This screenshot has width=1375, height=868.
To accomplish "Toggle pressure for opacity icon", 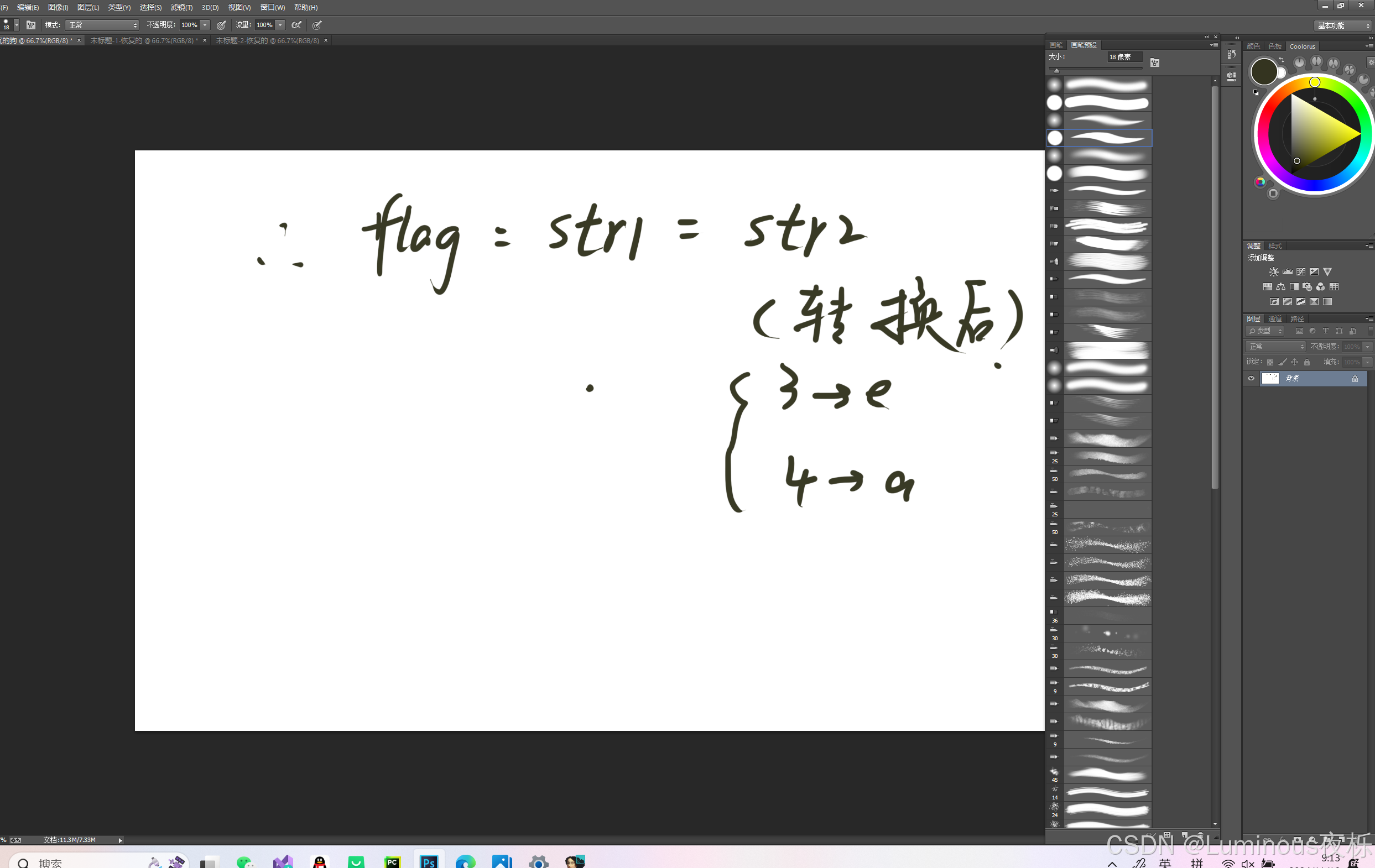I will pos(221,25).
